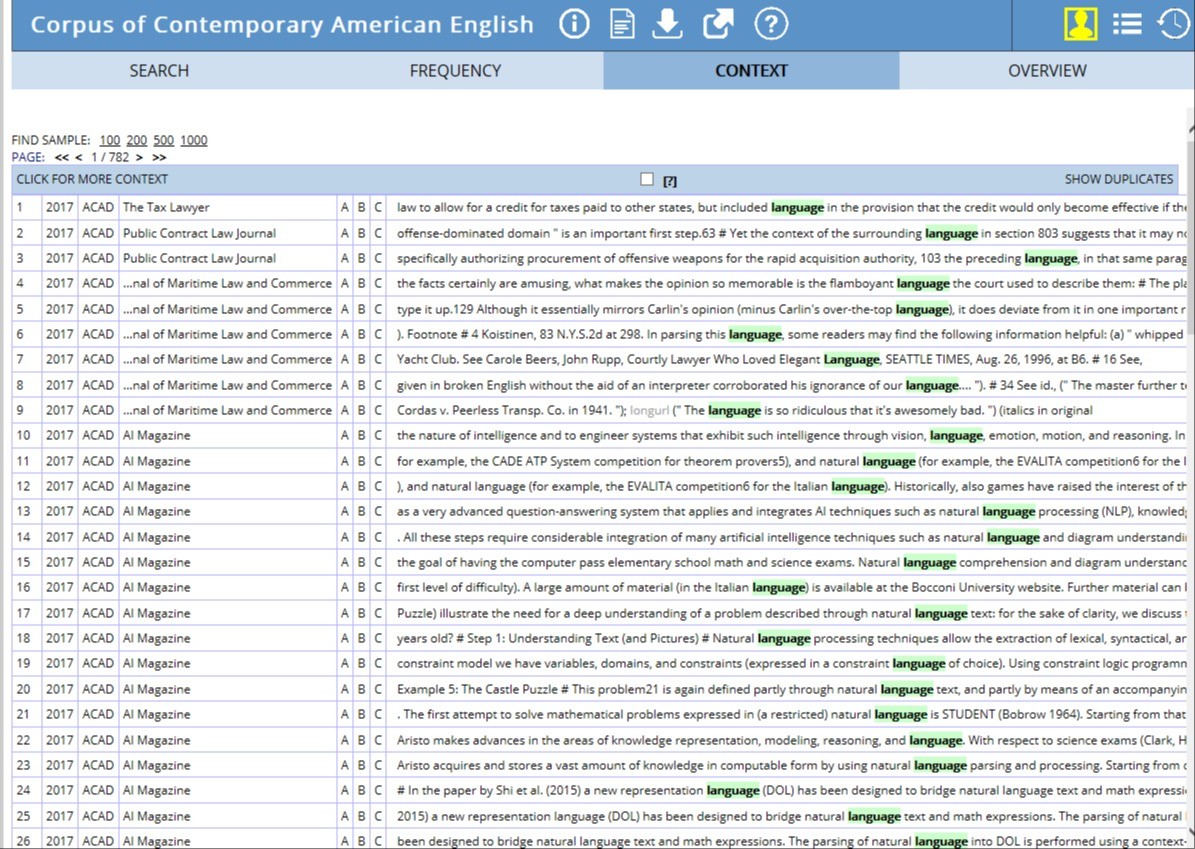Toggle the checkbox in the context header

coord(647,179)
